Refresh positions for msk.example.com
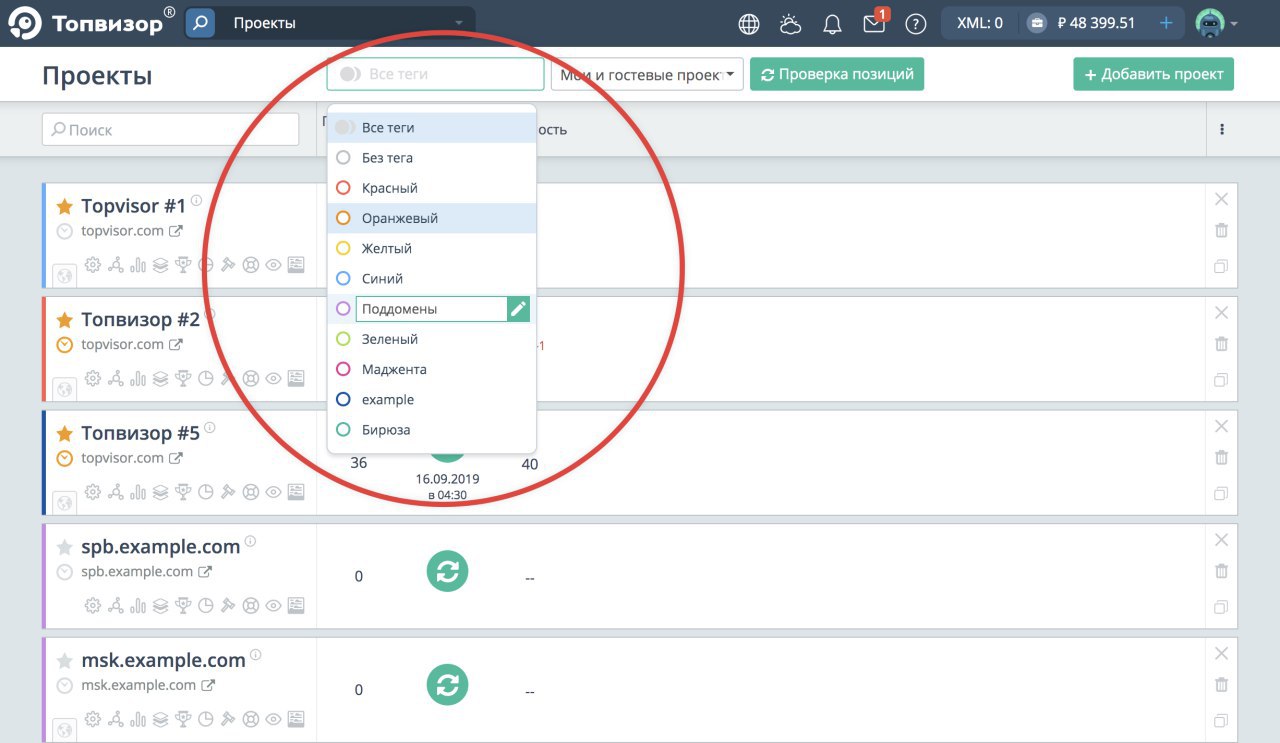The width and height of the screenshot is (1280, 743). click(447, 685)
